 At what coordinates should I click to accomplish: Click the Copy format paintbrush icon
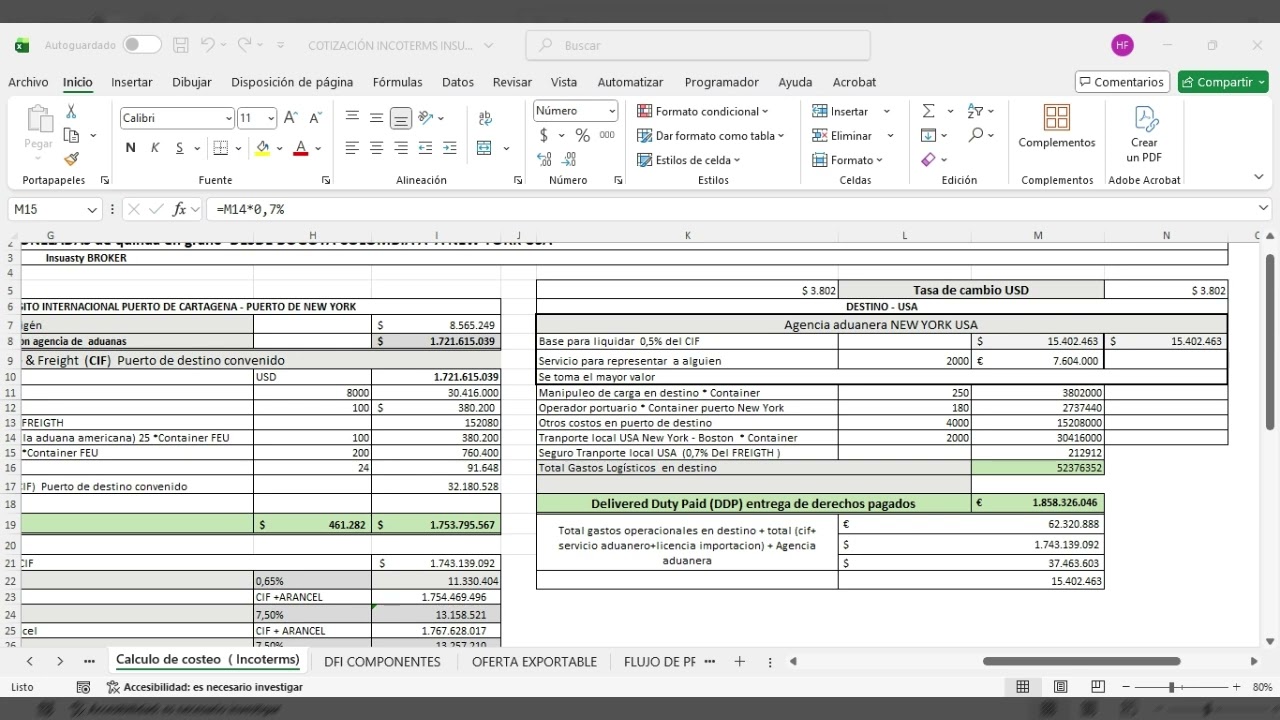click(71, 159)
